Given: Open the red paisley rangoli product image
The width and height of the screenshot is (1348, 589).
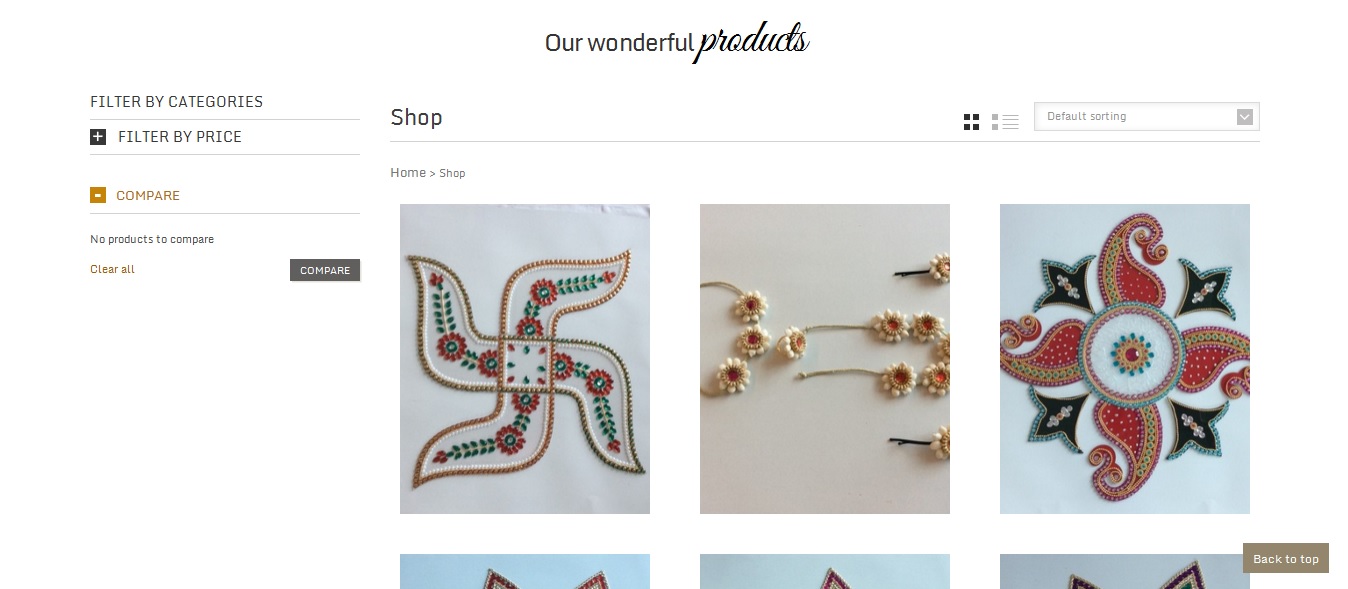Looking at the screenshot, I should [1125, 359].
